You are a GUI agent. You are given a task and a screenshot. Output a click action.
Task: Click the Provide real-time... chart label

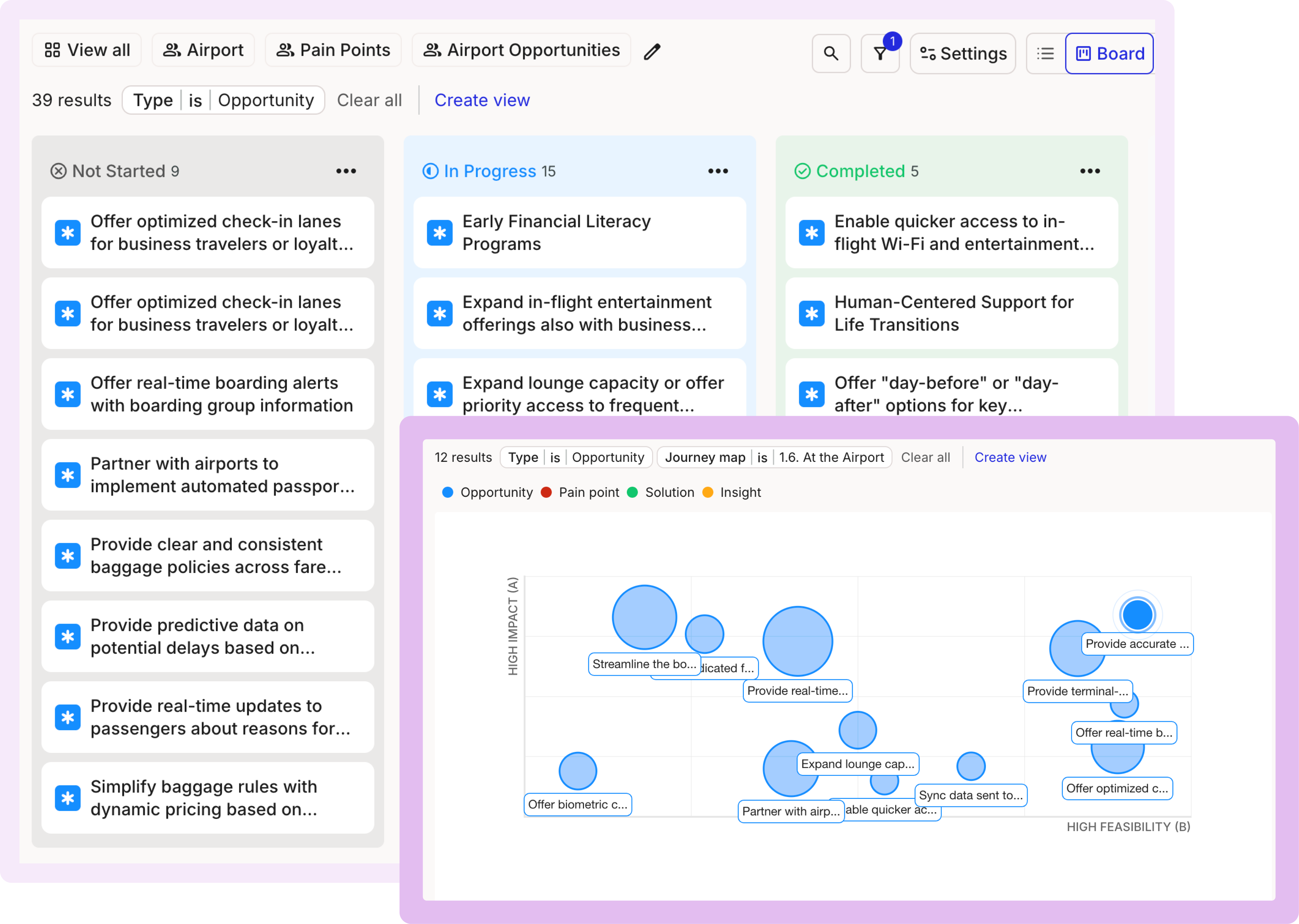[797, 691]
